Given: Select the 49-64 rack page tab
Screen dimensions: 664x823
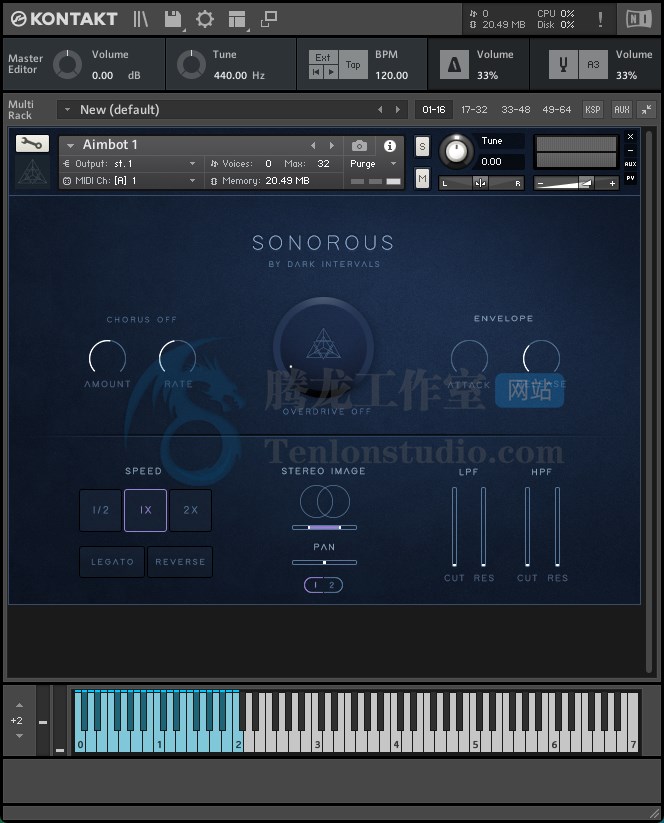Looking at the screenshot, I should coord(556,110).
